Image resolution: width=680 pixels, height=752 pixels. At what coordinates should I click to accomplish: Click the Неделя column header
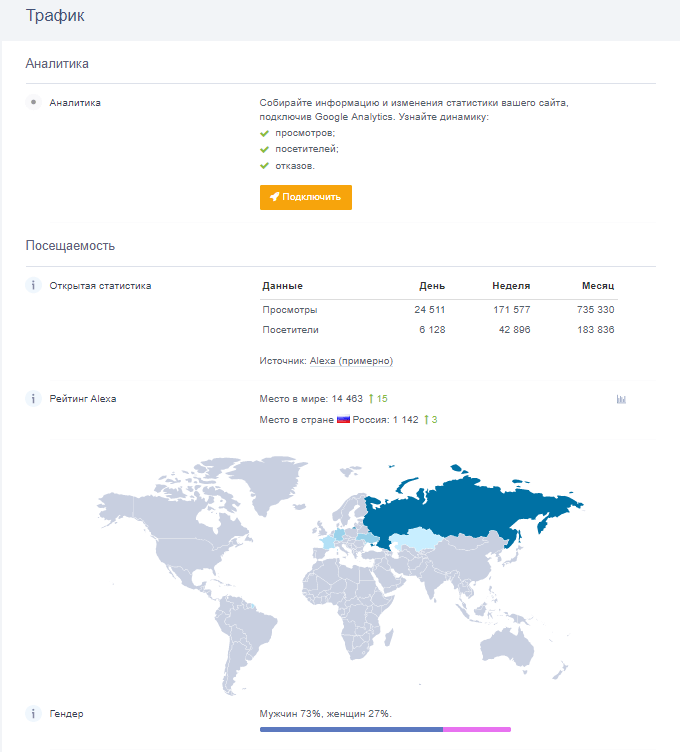pos(511,286)
